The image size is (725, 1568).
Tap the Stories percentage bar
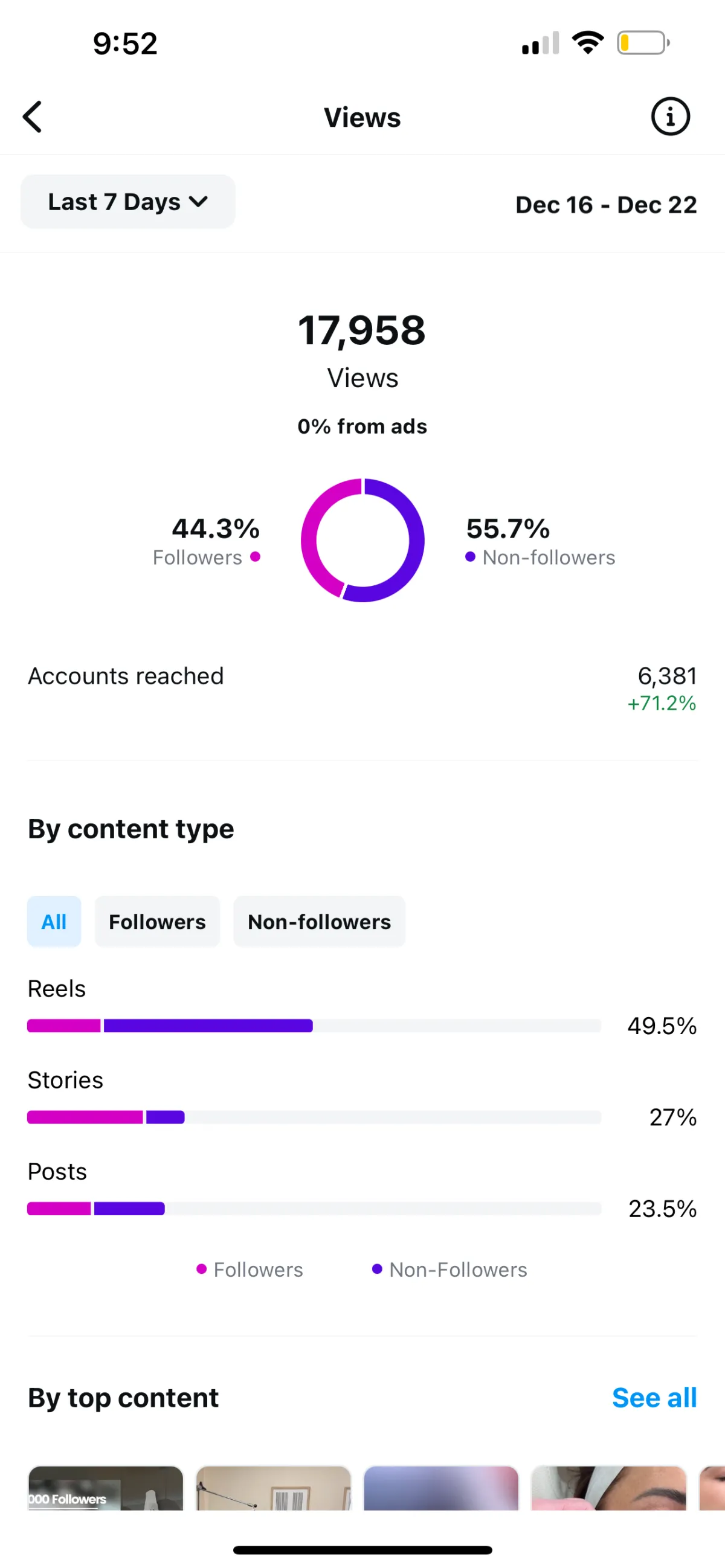[x=314, y=1117]
